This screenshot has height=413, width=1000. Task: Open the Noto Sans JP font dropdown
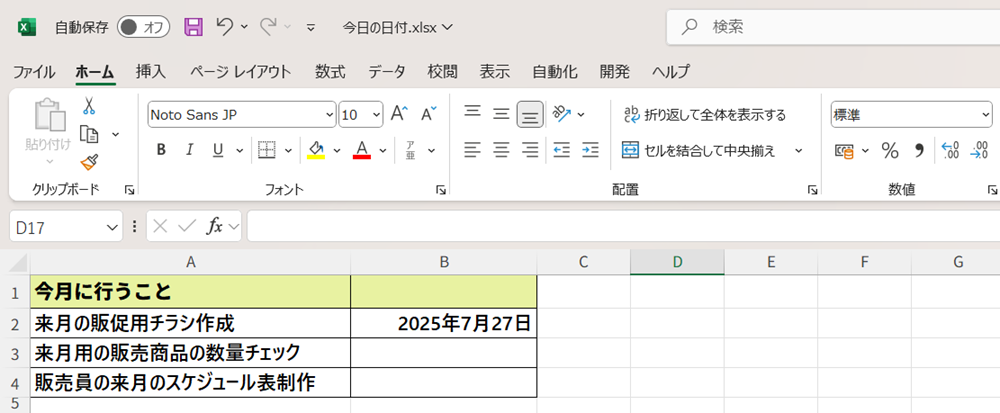click(x=330, y=115)
